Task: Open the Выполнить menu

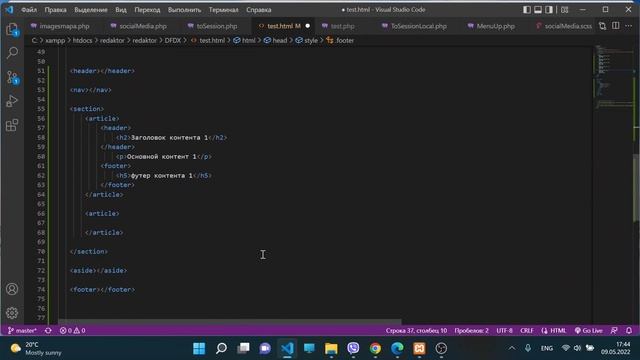Action: 184,9
